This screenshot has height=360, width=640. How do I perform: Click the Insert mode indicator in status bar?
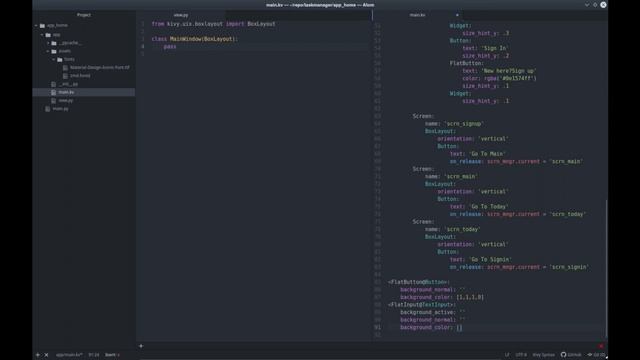tap(112, 355)
